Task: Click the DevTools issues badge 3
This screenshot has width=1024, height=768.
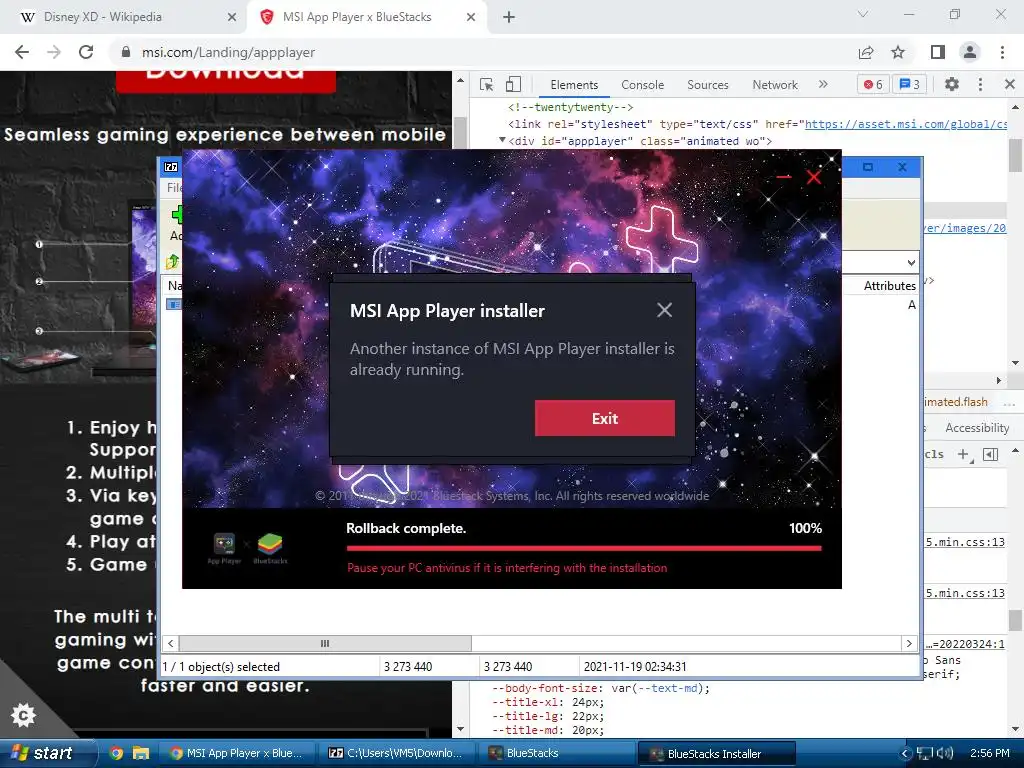Action: pos(910,84)
